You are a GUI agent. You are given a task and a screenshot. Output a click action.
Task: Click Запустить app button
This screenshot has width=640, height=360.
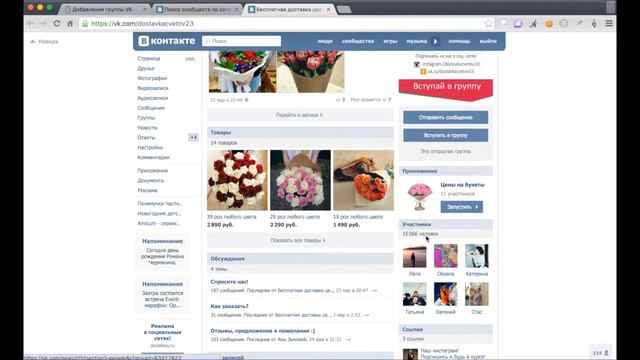tap(462, 207)
